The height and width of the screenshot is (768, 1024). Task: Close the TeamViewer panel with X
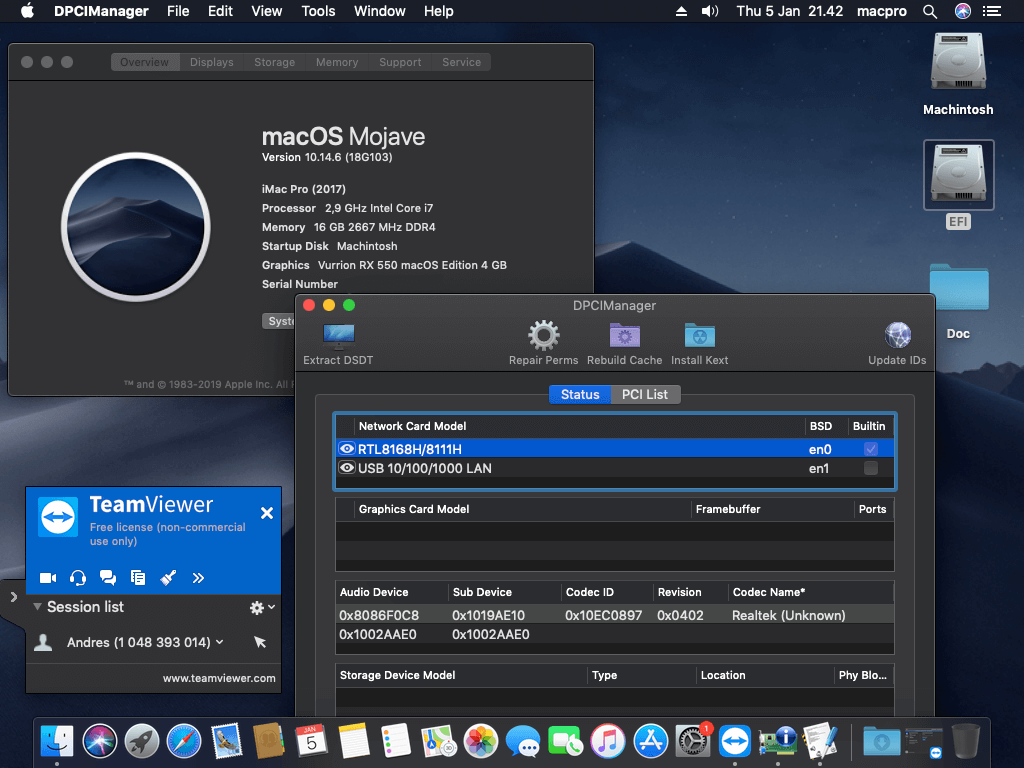[x=266, y=513]
